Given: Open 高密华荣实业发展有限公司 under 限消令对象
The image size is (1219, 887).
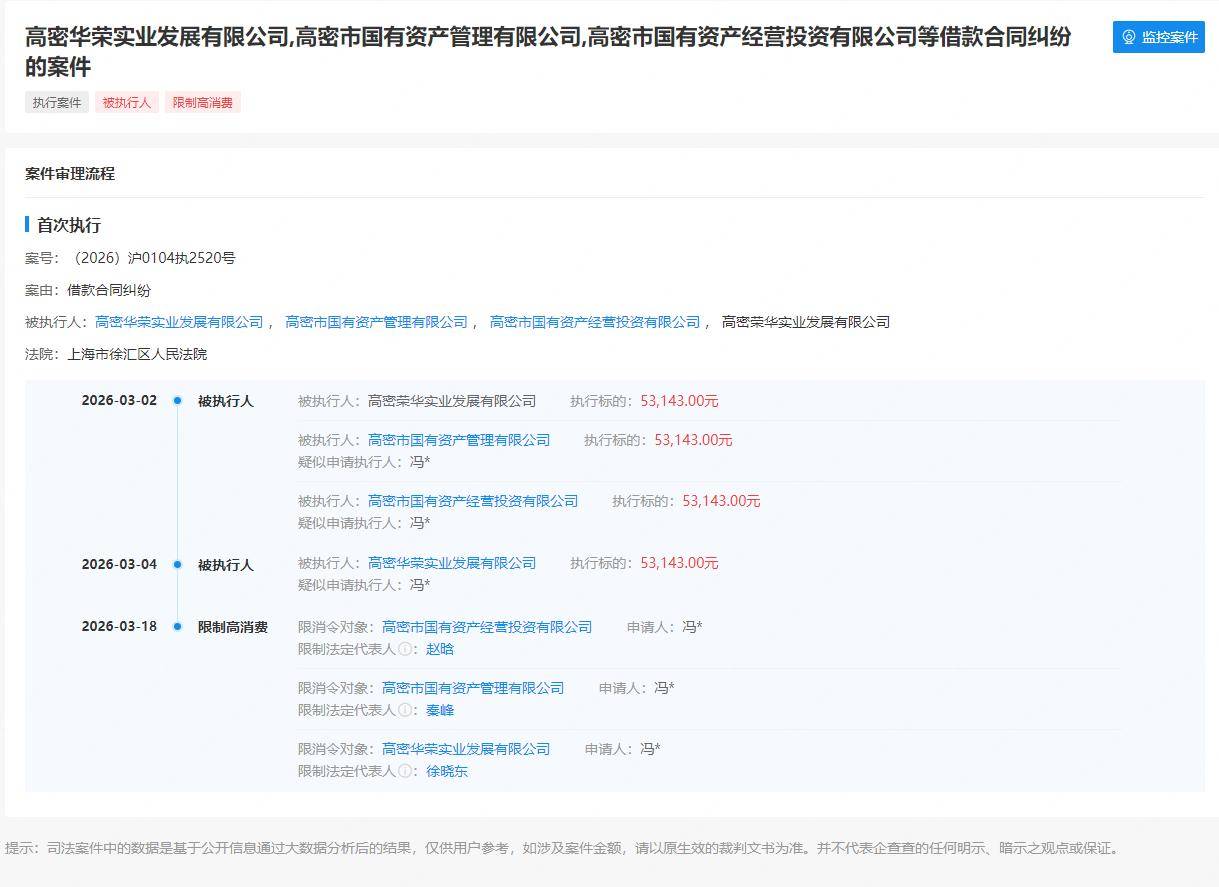Looking at the screenshot, I should tap(466, 749).
